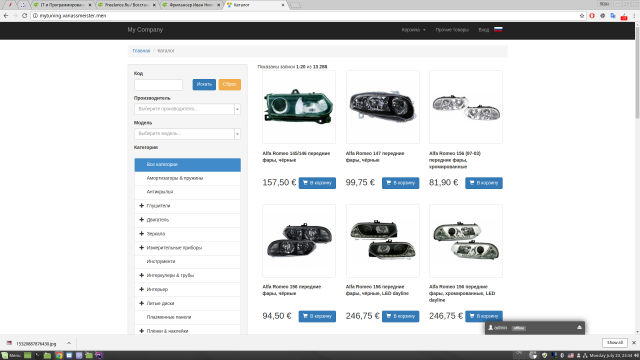Image resolution: width=640 pixels, height=360 pixels.
Task: Select the Амортизаторы & пружины category
Action: point(187,178)
